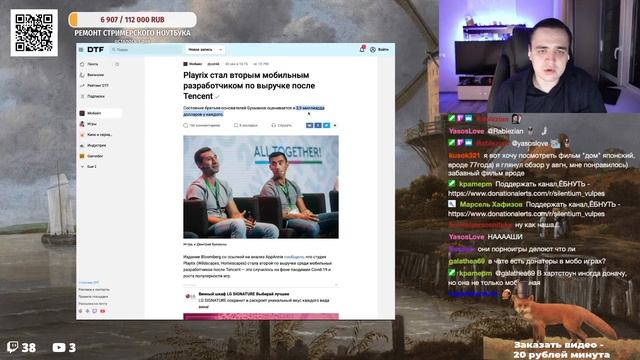This screenshot has height=360, width=640.
Task: Open the donationalerts link in крamepm's message
Action: [527, 193]
